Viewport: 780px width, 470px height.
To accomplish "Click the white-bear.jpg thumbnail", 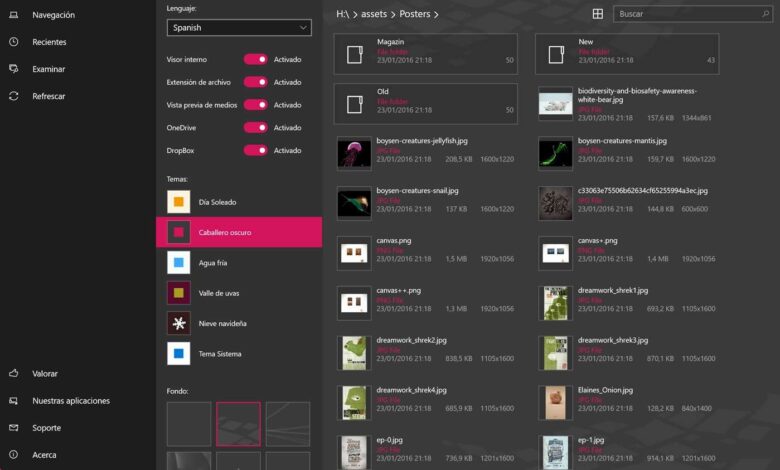I will tap(556, 104).
